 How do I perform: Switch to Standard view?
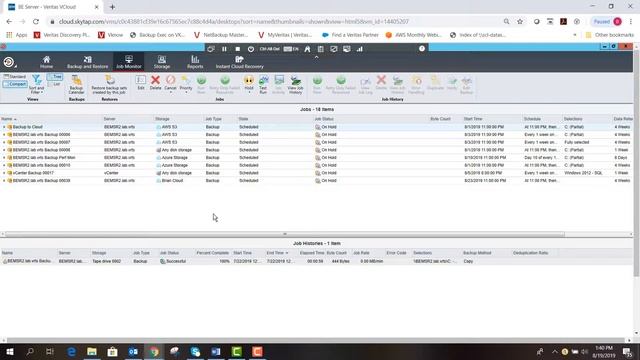tap(15, 77)
